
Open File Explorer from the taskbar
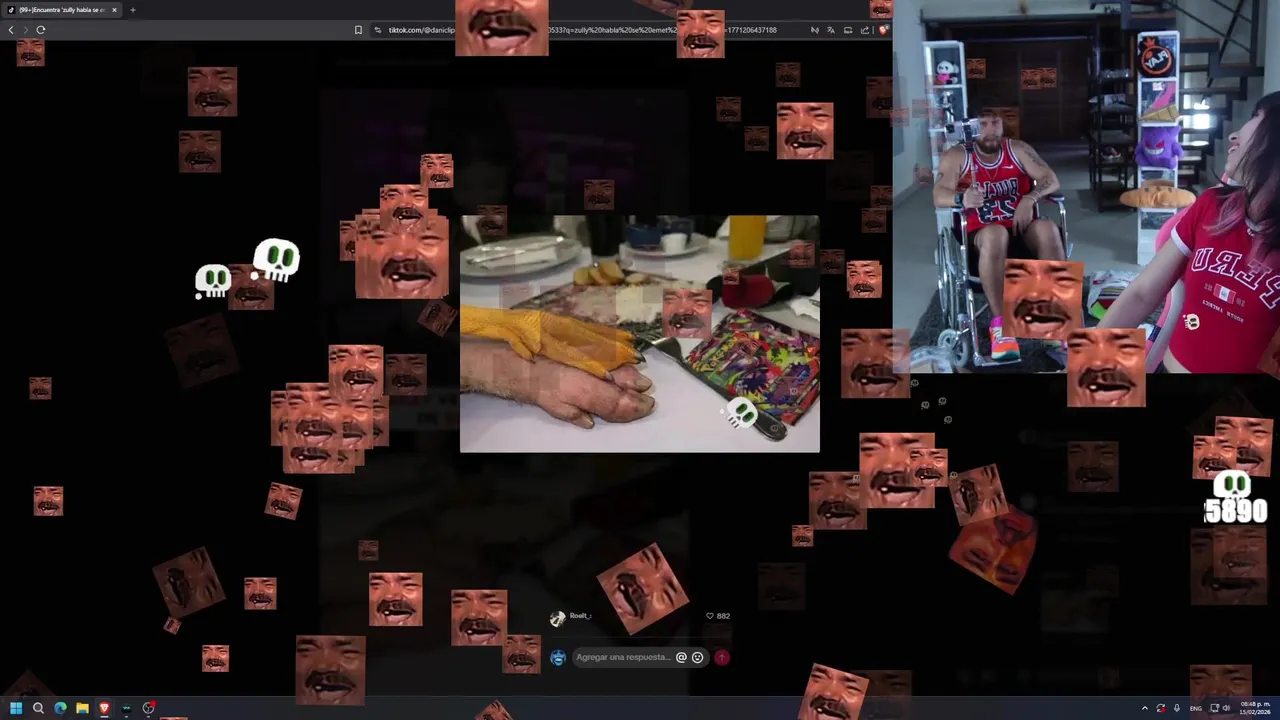pos(82,708)
